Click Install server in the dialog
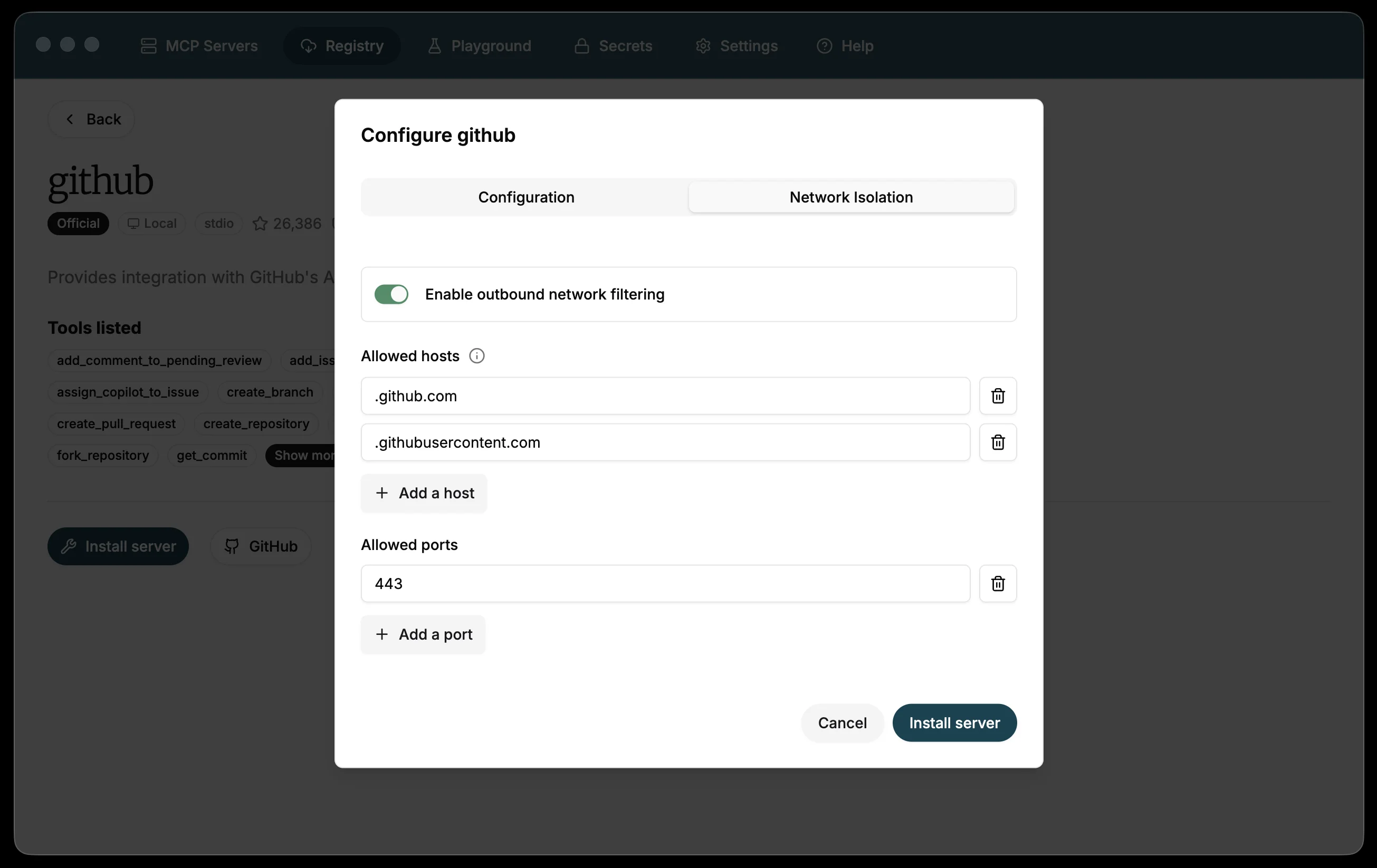The image size is (1377, 868). coord(954,722)
